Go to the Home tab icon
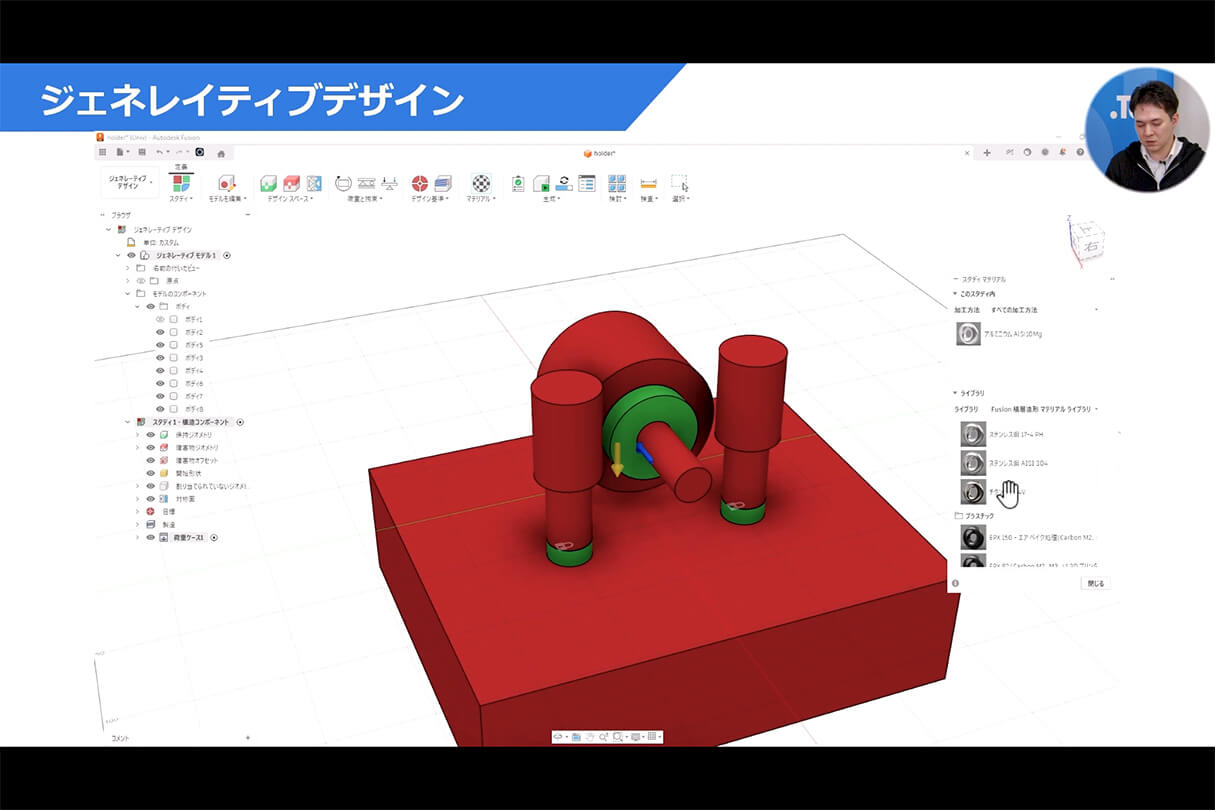 click(x=220, y=153)
